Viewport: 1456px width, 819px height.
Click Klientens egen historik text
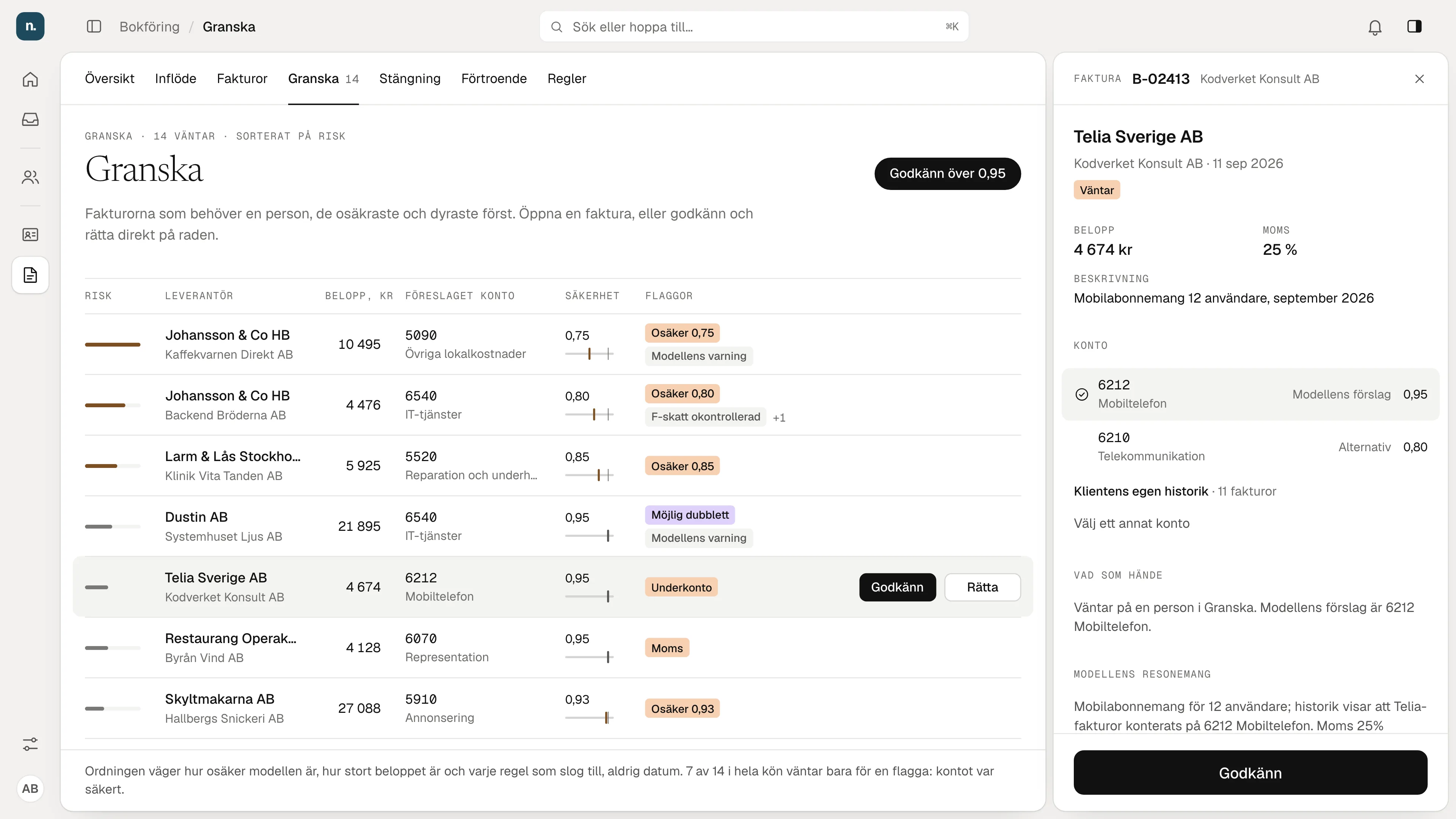point(1141,491)
